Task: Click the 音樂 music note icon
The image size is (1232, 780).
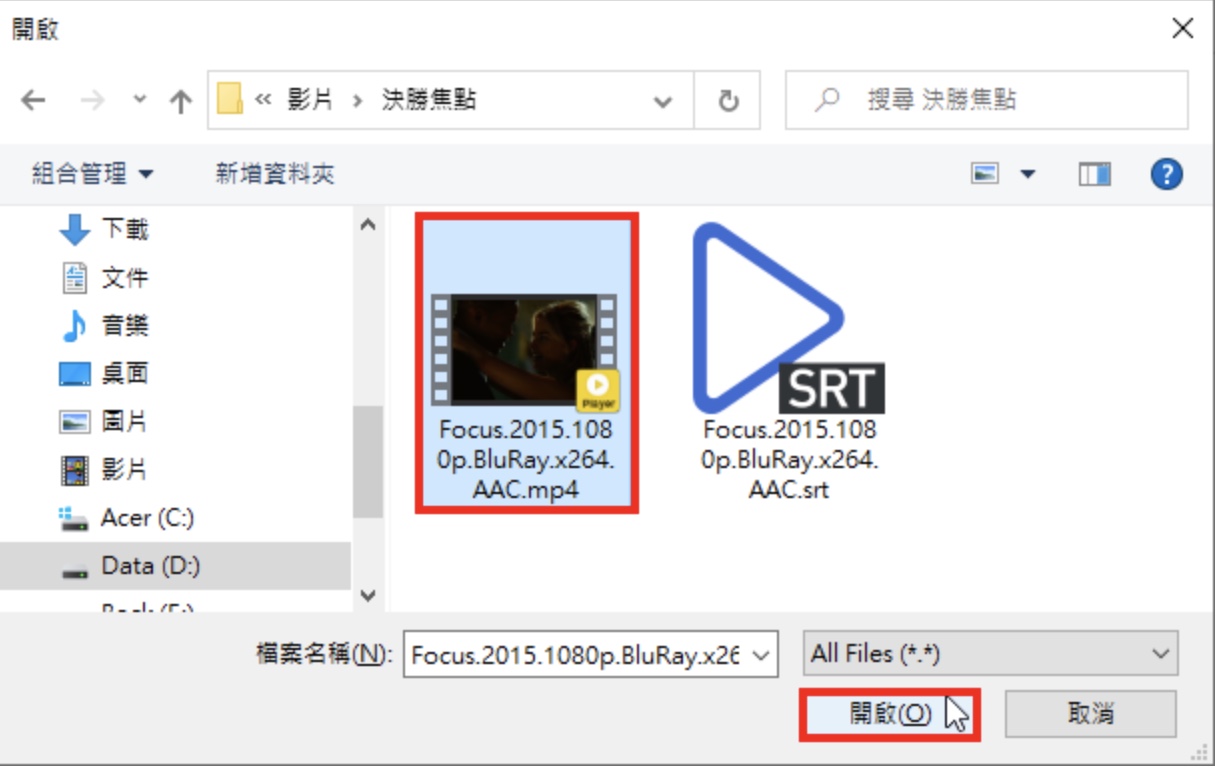Action: pos(75,326)
